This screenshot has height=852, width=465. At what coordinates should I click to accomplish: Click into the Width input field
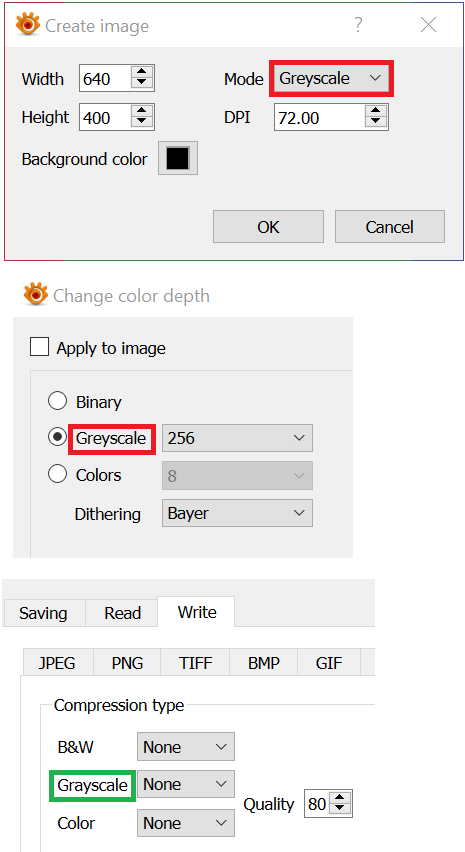click(x=105, y=79)
